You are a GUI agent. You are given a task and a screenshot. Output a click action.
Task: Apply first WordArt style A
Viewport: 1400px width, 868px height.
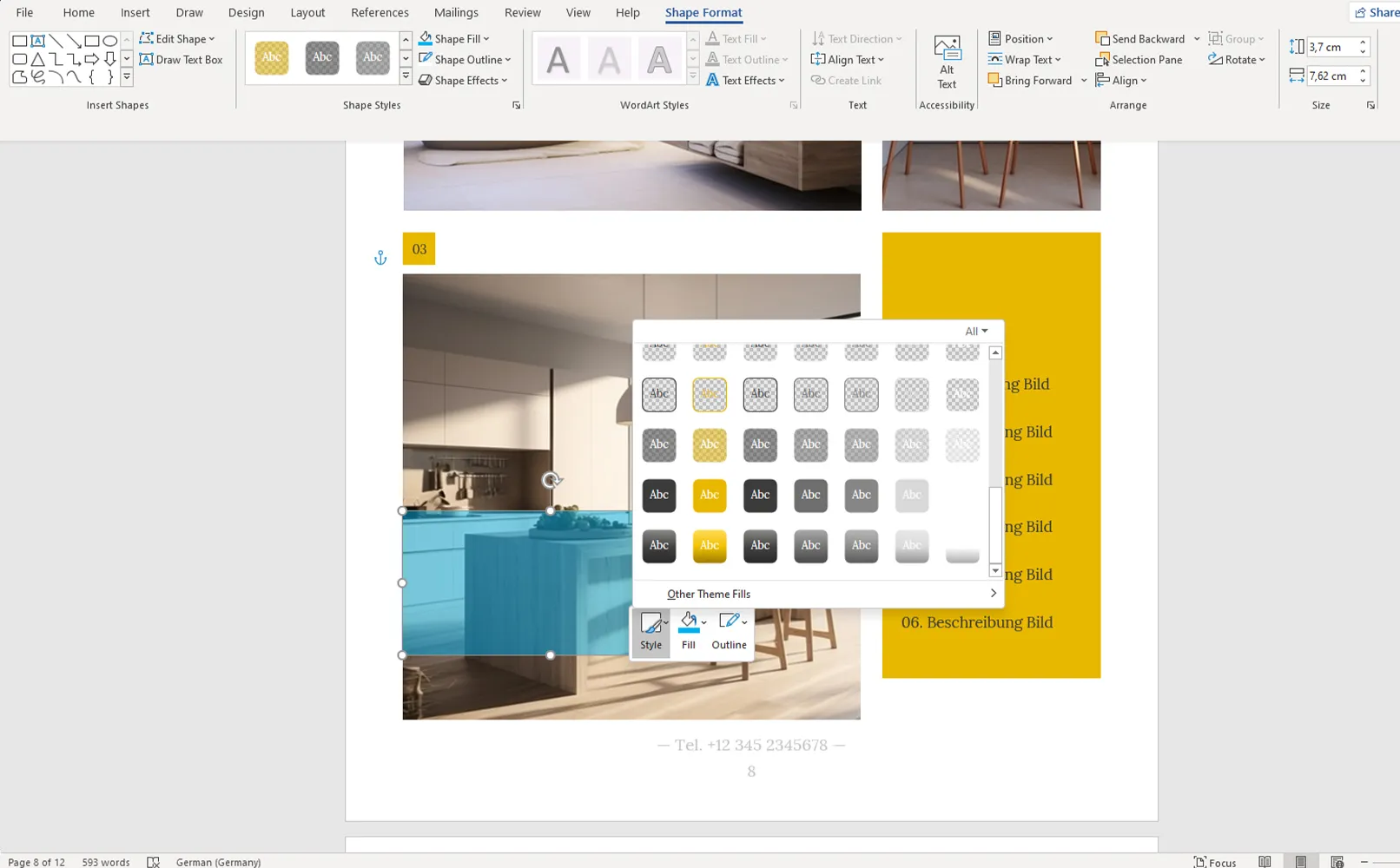pyautogui.click(x=558, y=60)
